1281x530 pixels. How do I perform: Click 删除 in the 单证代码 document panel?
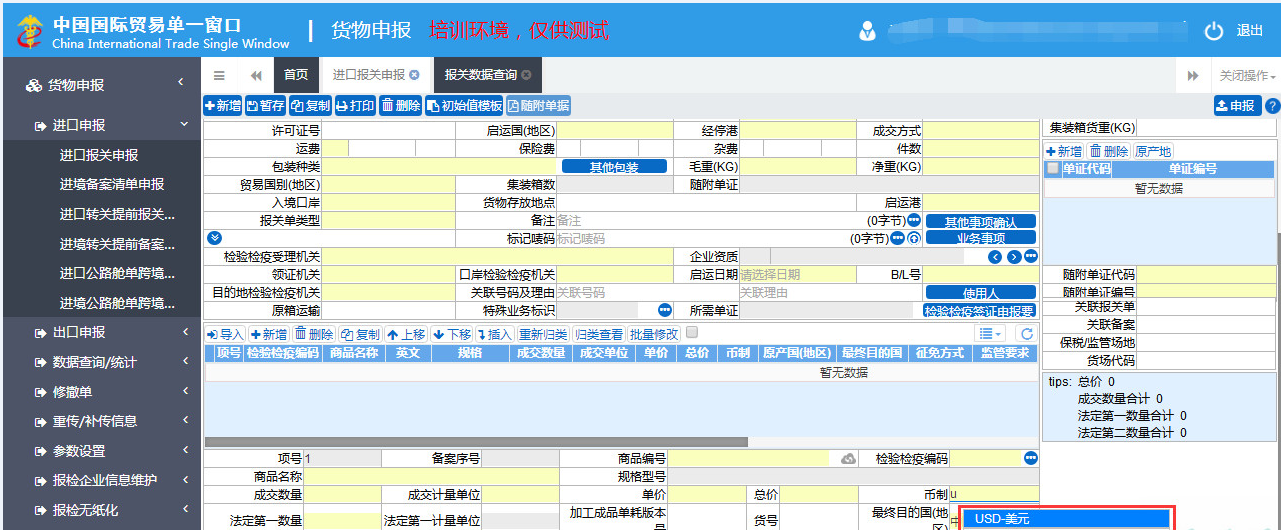pos(1109,151)
